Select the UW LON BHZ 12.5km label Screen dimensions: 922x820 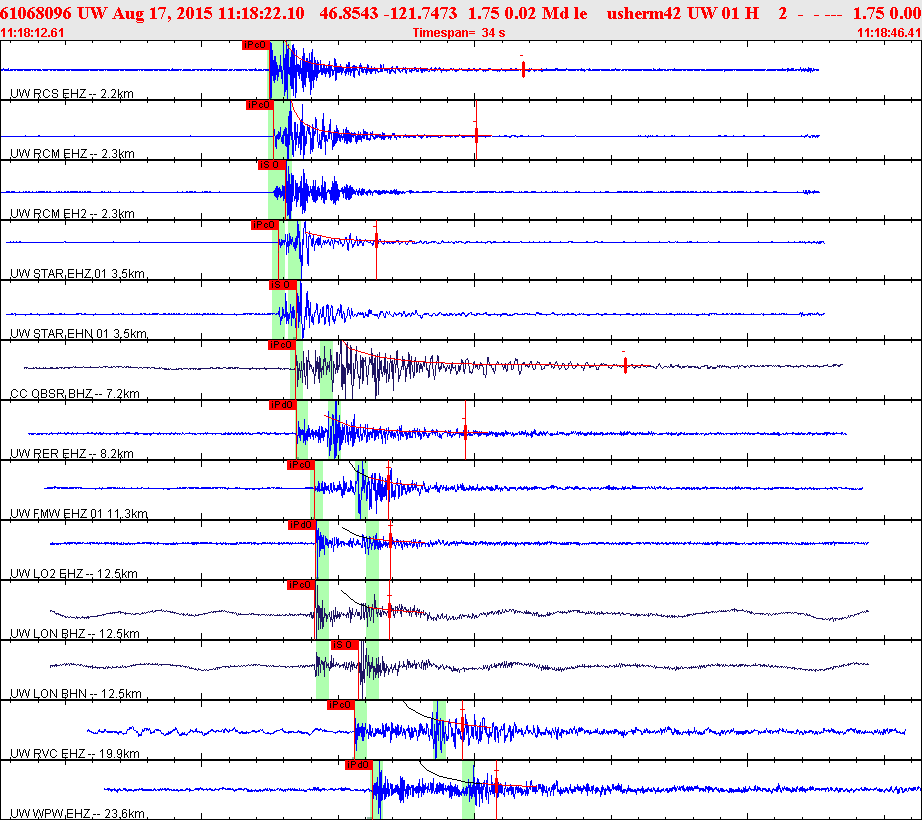75,633
